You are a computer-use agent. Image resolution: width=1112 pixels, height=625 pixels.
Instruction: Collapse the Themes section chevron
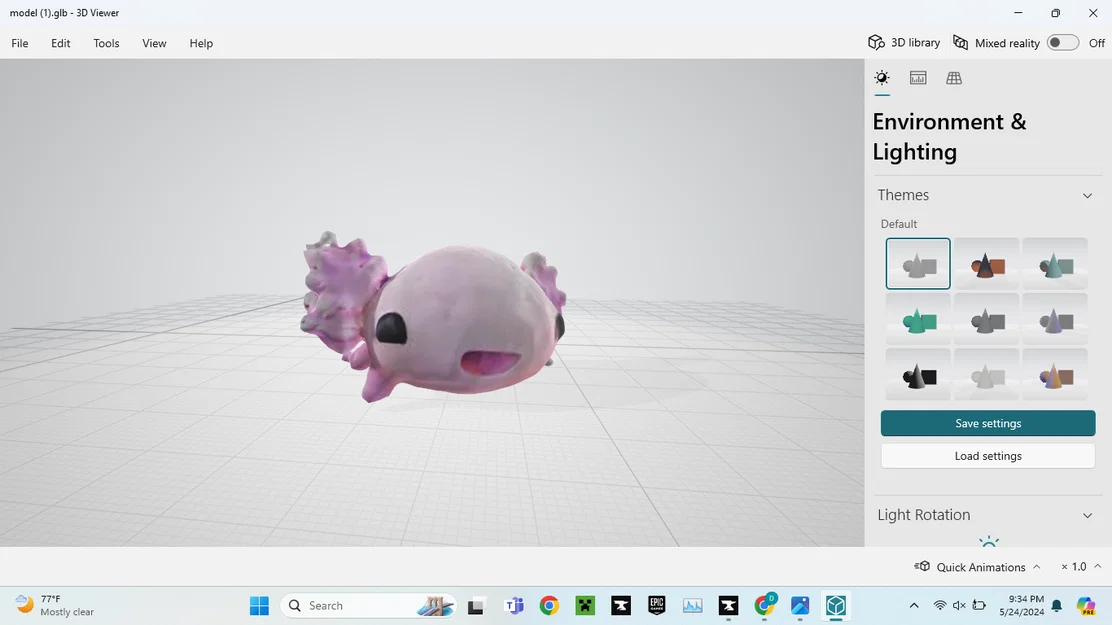pos(1087,195)
